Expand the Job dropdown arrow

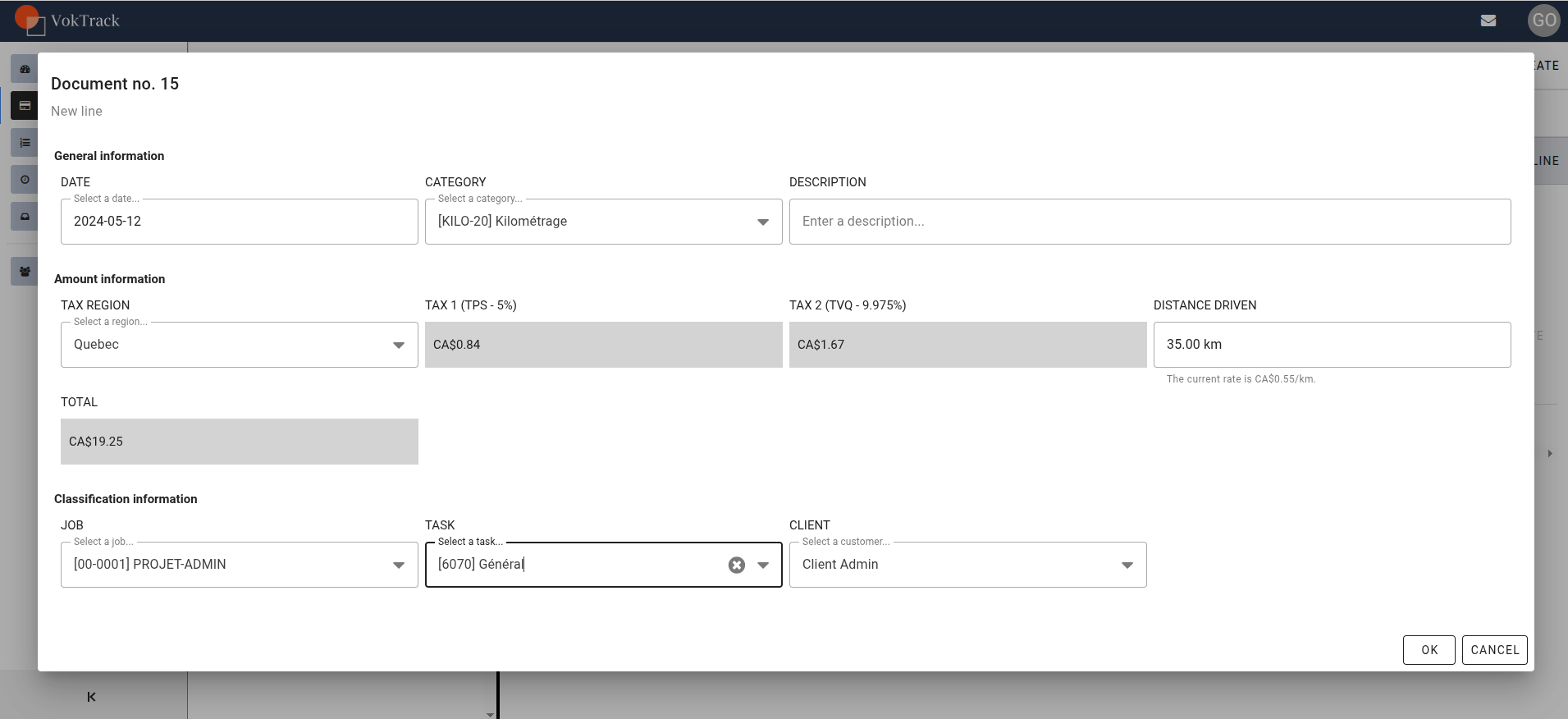coord(399,565)
